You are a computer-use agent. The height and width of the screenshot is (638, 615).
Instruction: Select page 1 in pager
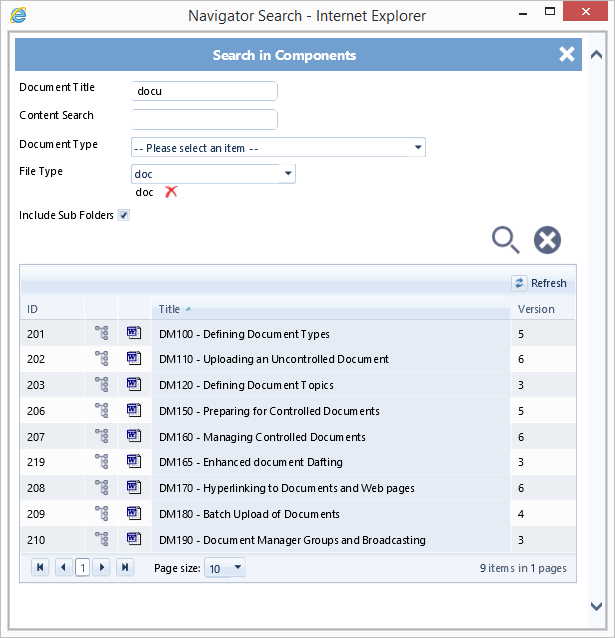pos(83,568)
